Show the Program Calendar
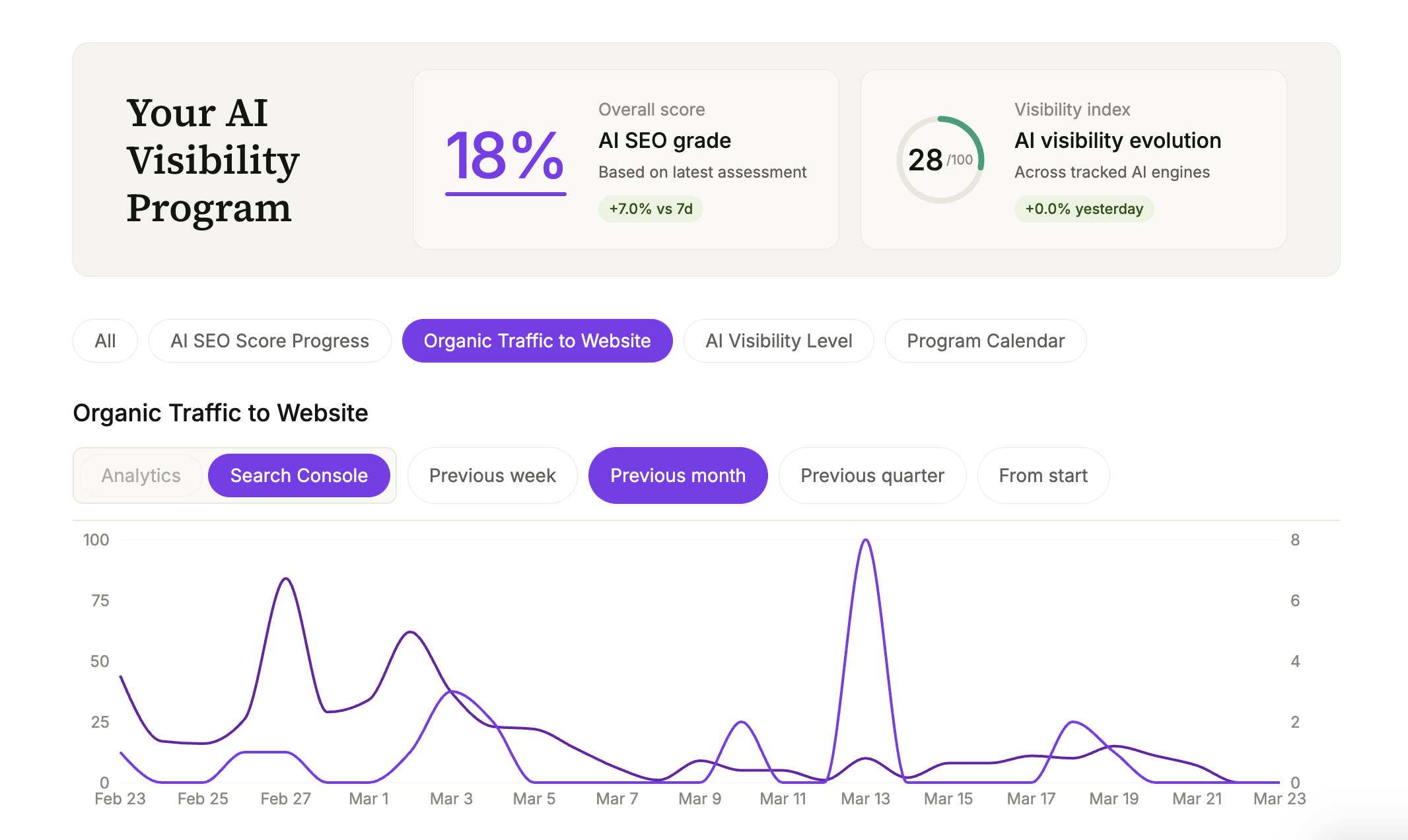 coord(985,341)
